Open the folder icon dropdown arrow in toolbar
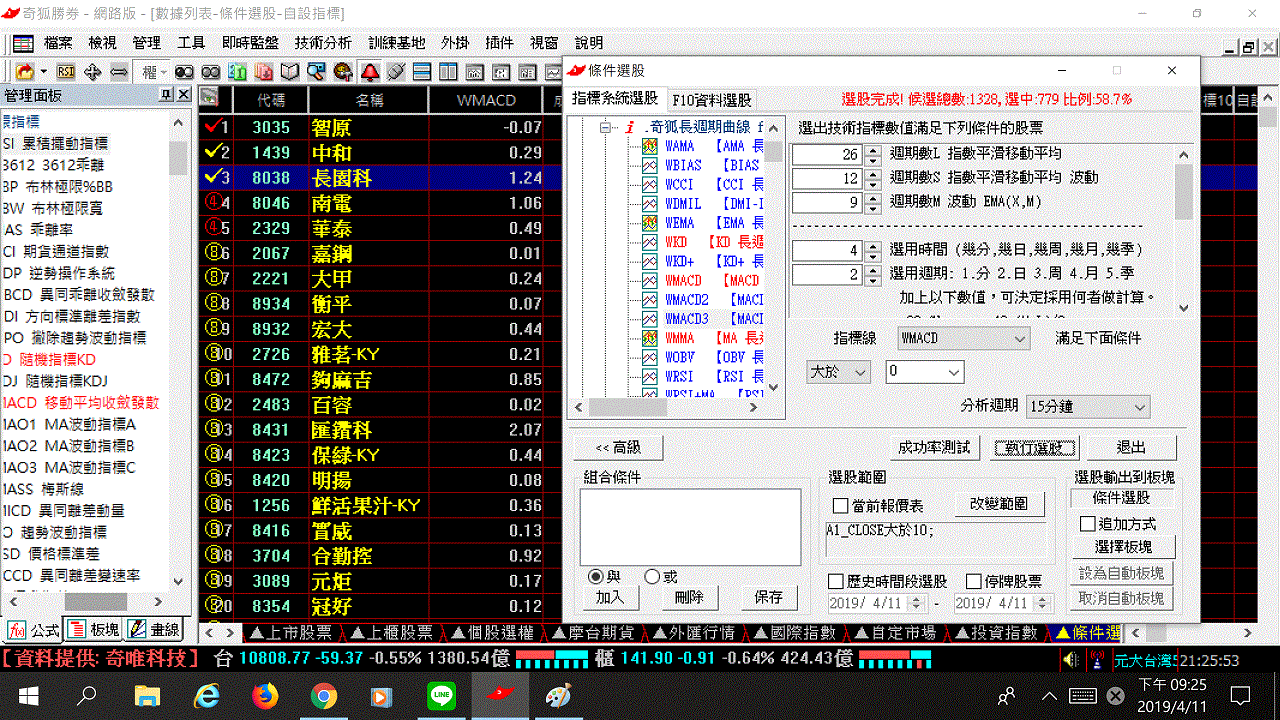This screenshot has width=1280, height=720. pos(43,72)
